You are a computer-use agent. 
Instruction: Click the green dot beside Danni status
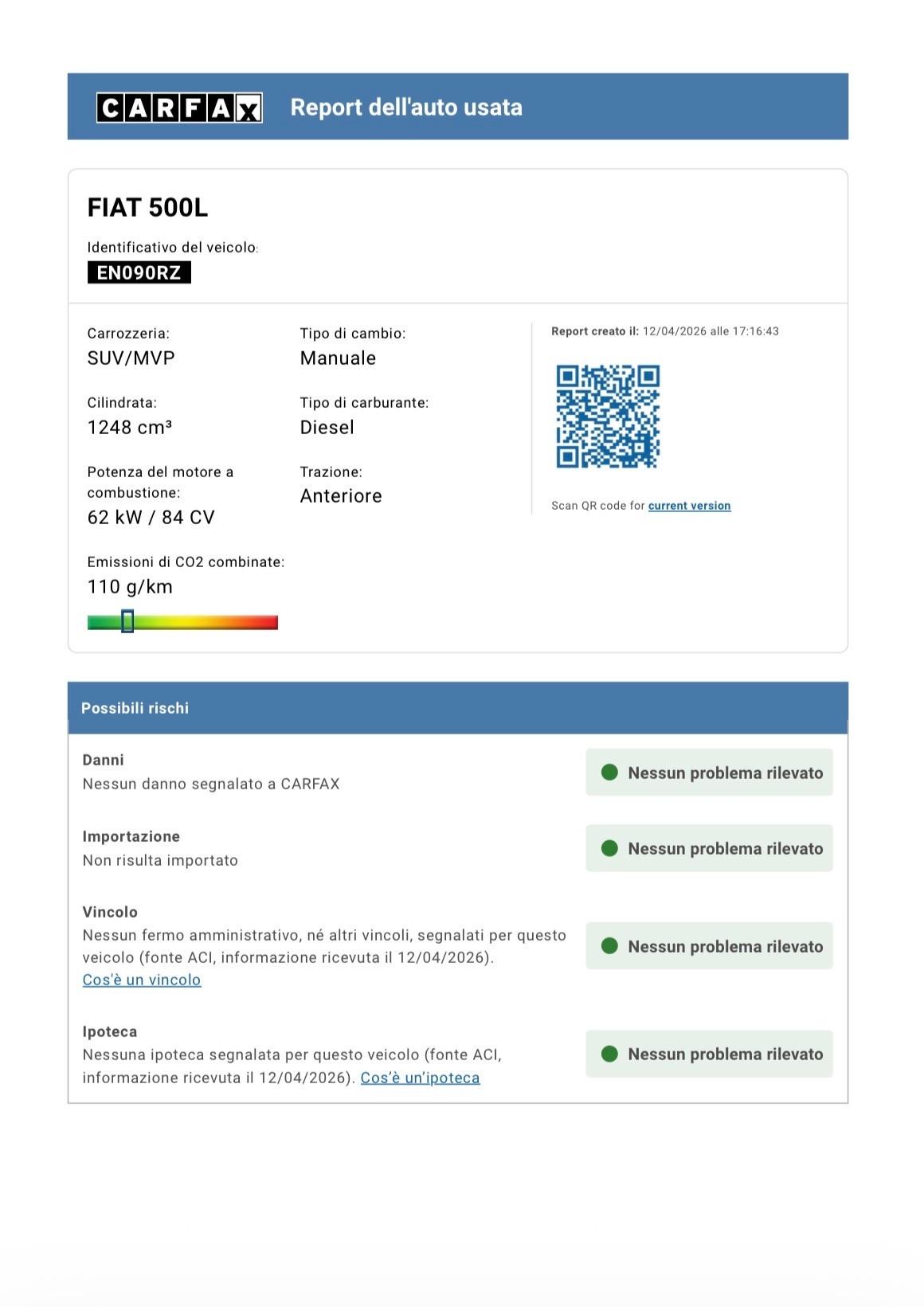tap(610, 773)
